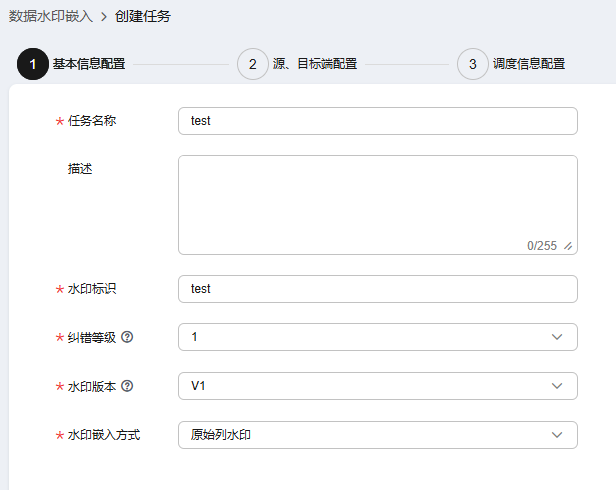Click 创建任务 breadcrumb text
616x490 pixels.
click(143, 17)
